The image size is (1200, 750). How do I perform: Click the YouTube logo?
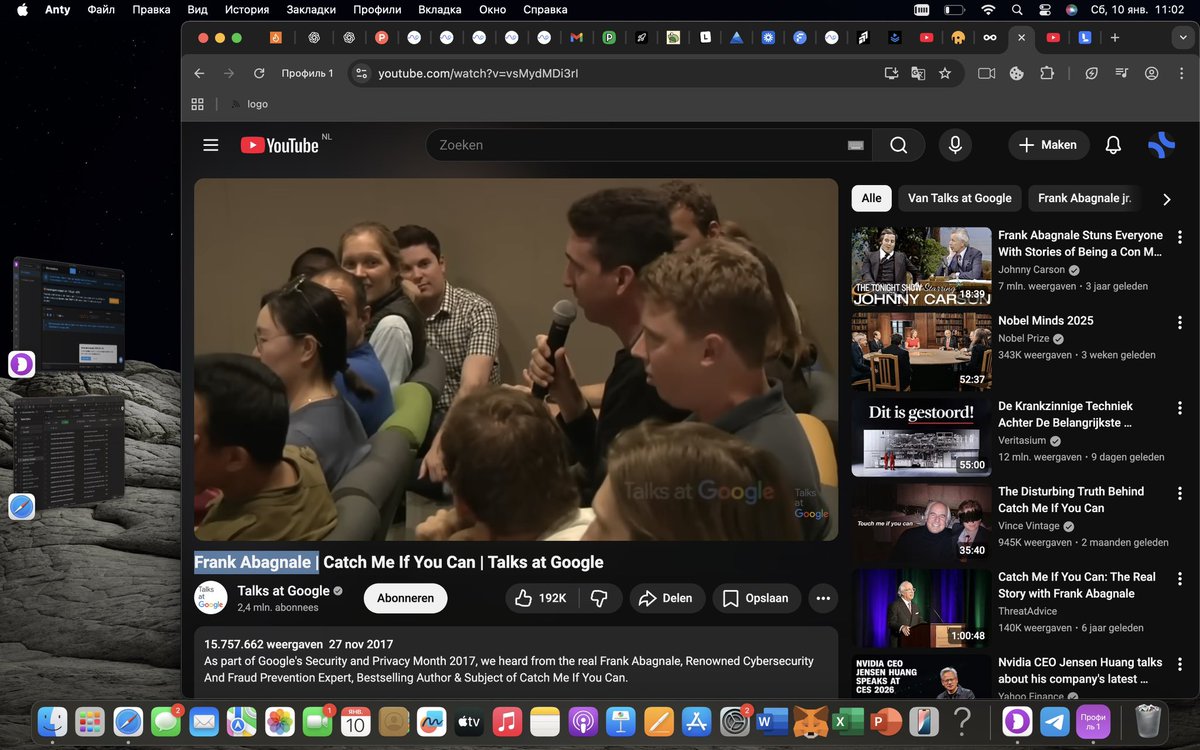click(x=279, y=145)
